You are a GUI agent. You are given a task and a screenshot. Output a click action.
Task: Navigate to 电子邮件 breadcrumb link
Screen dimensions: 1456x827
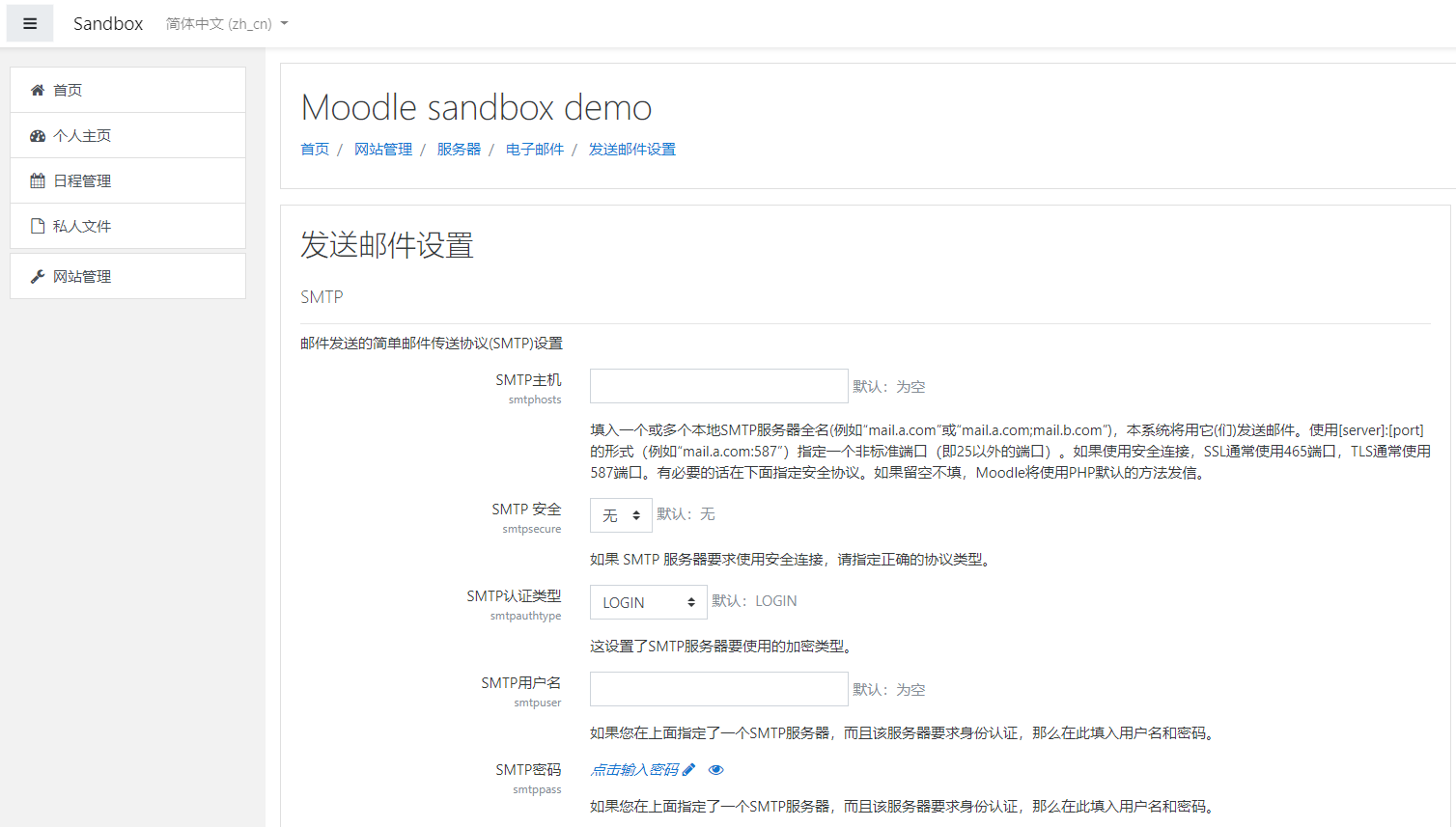535,150
